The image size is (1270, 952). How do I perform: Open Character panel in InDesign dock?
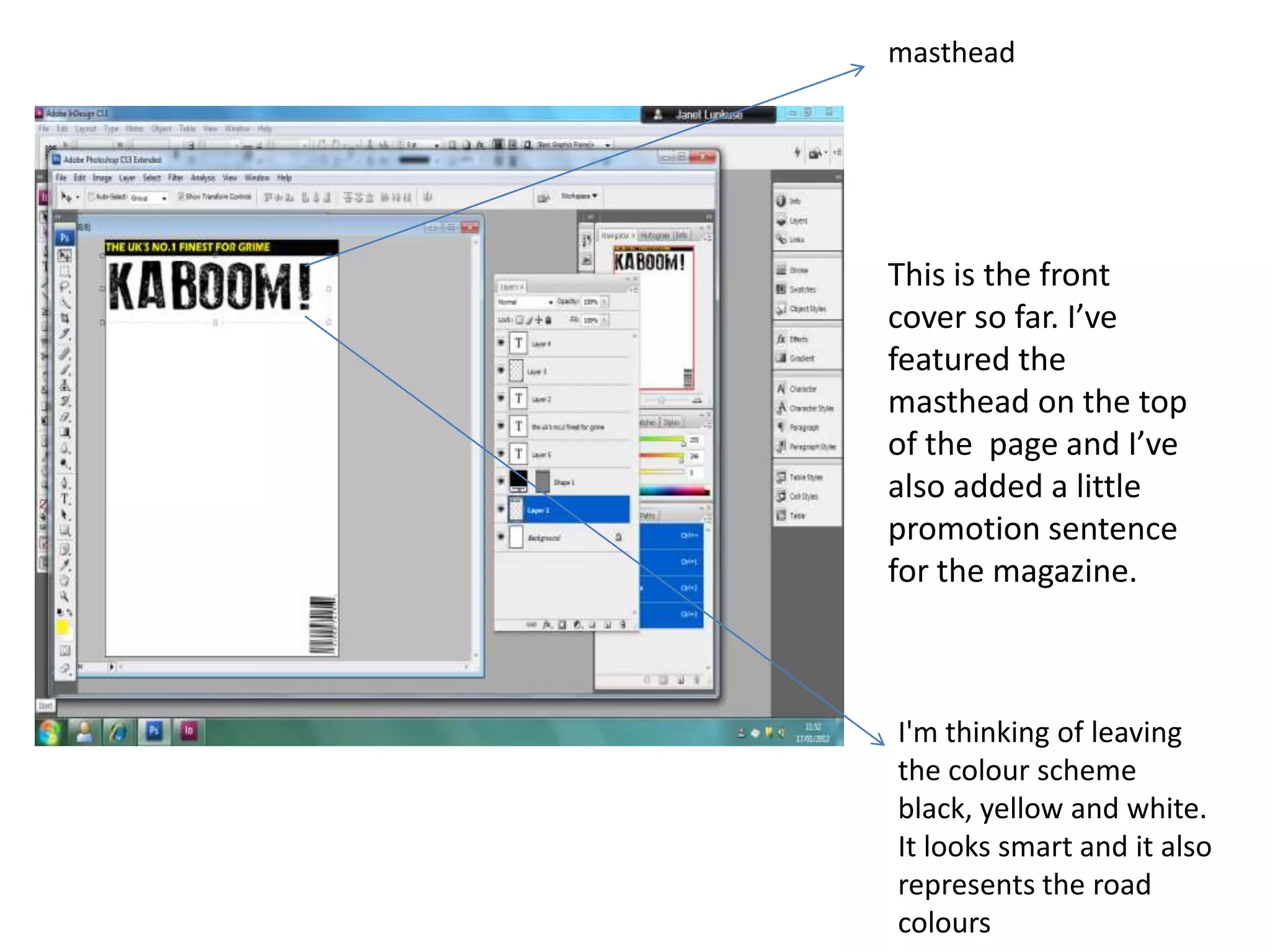point(797,389)
